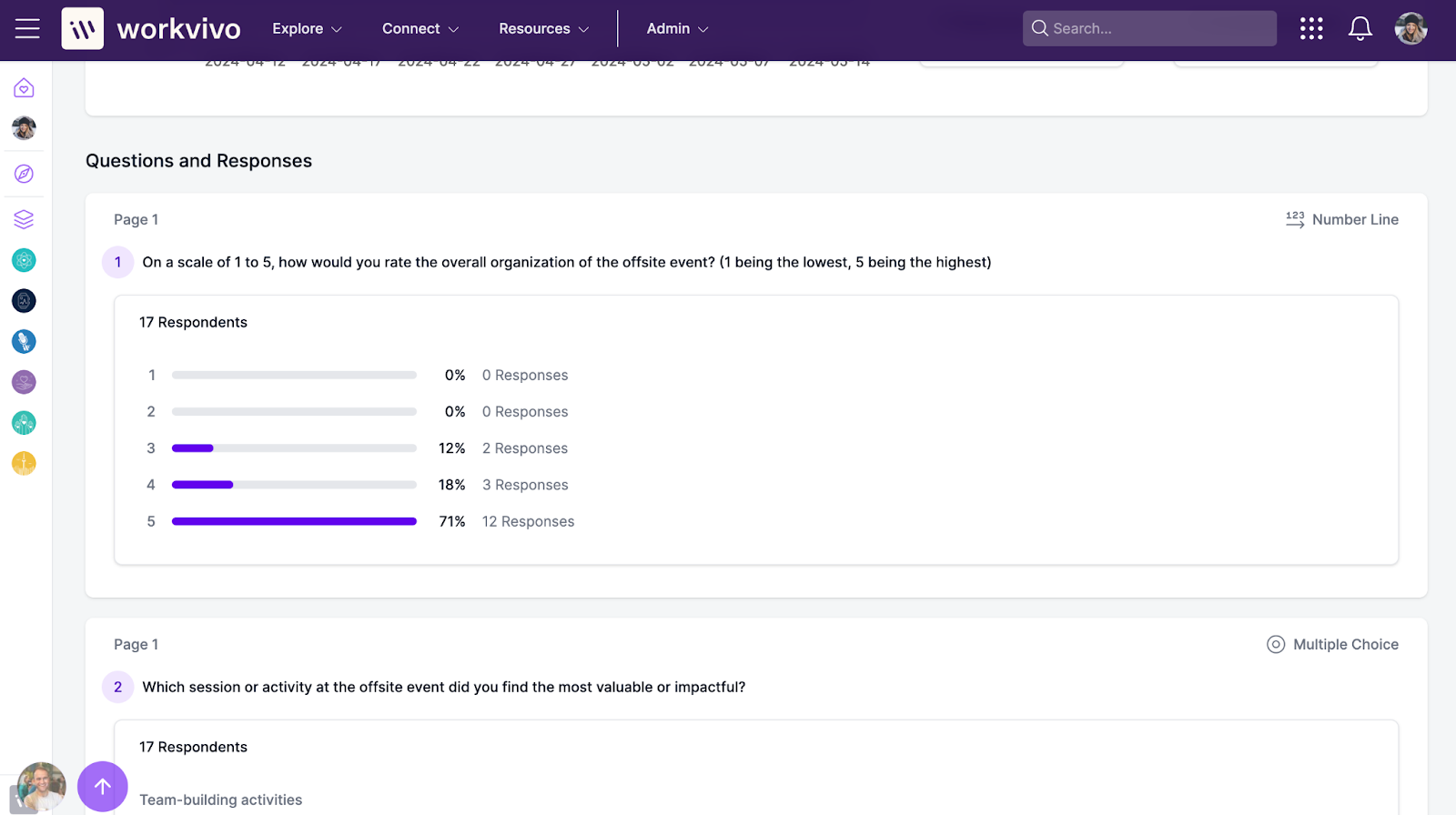Open the purple heart-in-hand space icon
Image resolution: width=1456 pixels, height=815 pixels.
[24, 382]
